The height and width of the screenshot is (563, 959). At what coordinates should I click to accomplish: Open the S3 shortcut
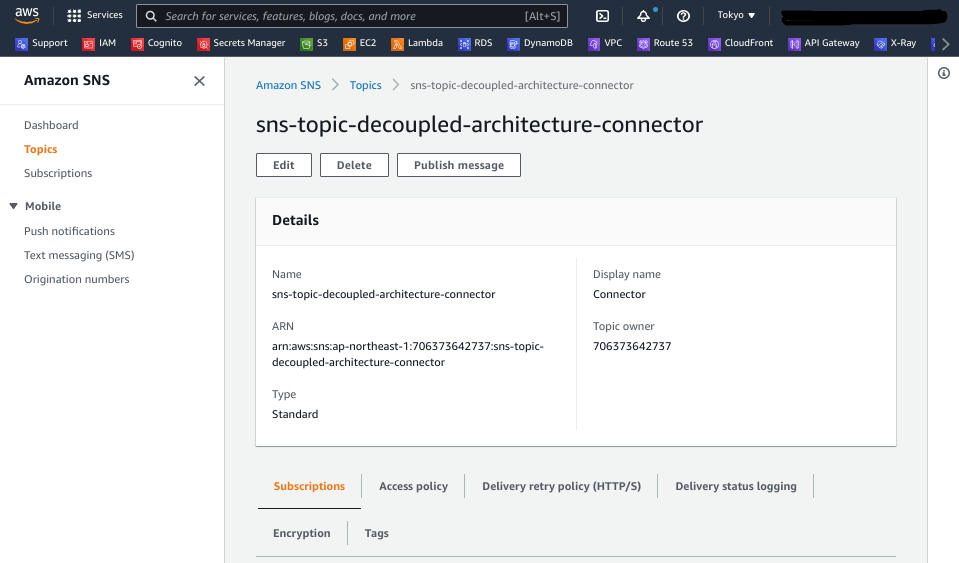(314, 43)
